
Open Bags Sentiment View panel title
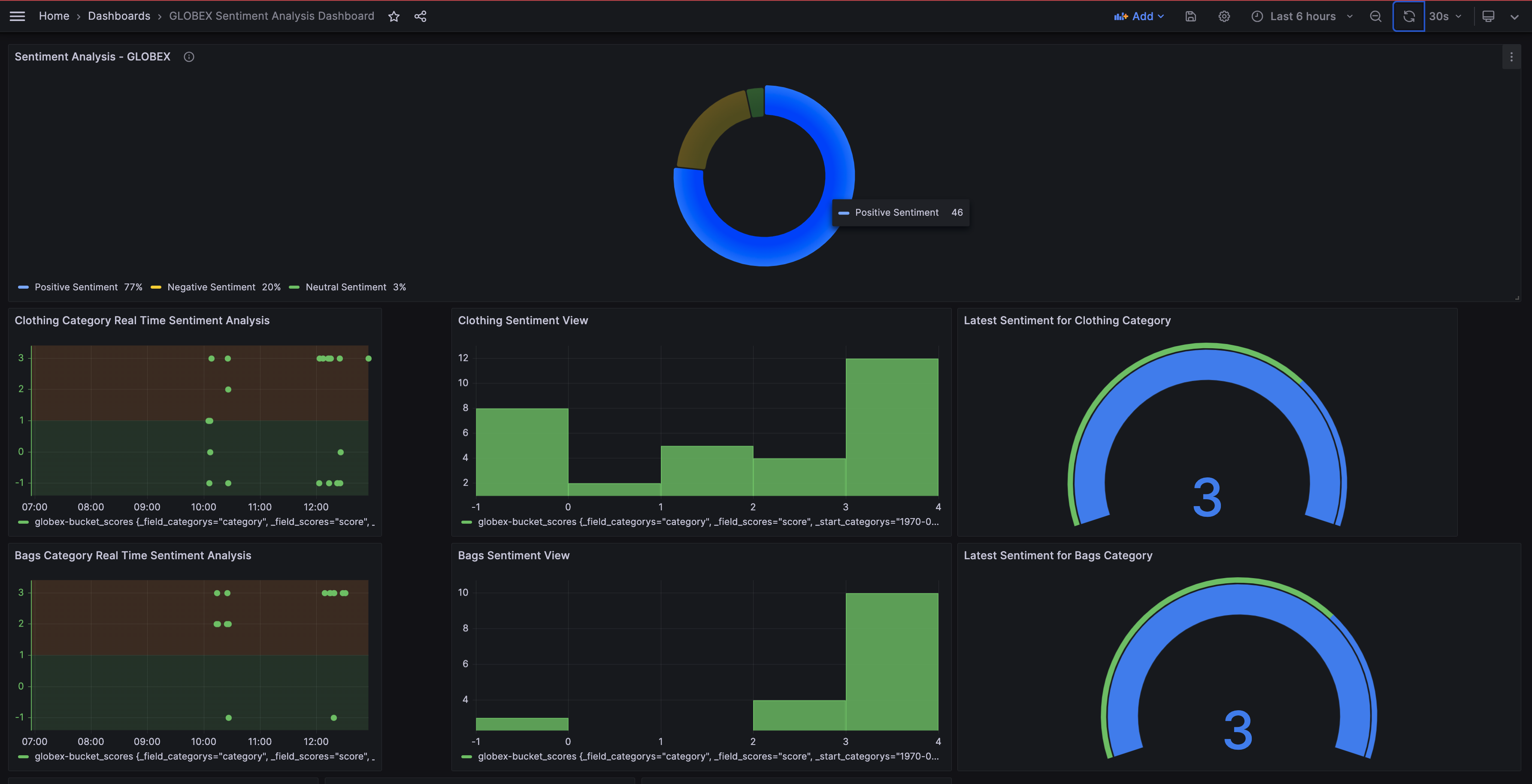(x=513, y=555)
